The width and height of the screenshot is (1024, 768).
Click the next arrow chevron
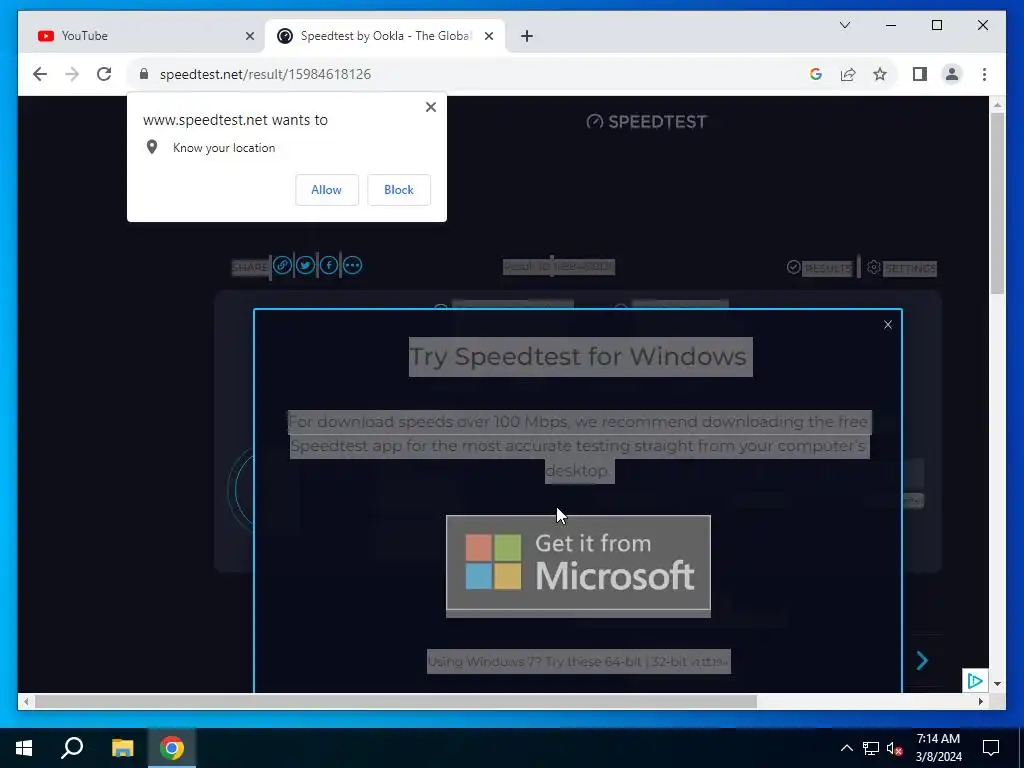coord(922,661)
